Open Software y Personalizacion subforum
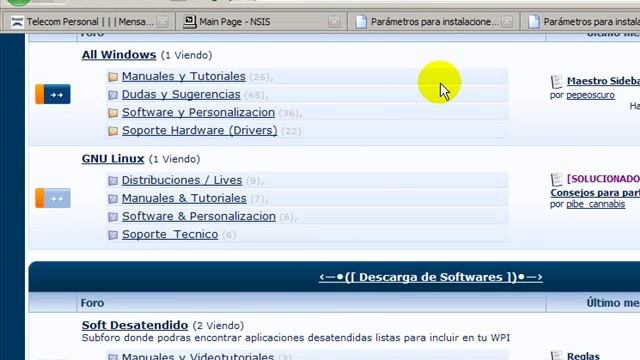The image size is (640, 360). click(198, 112)
